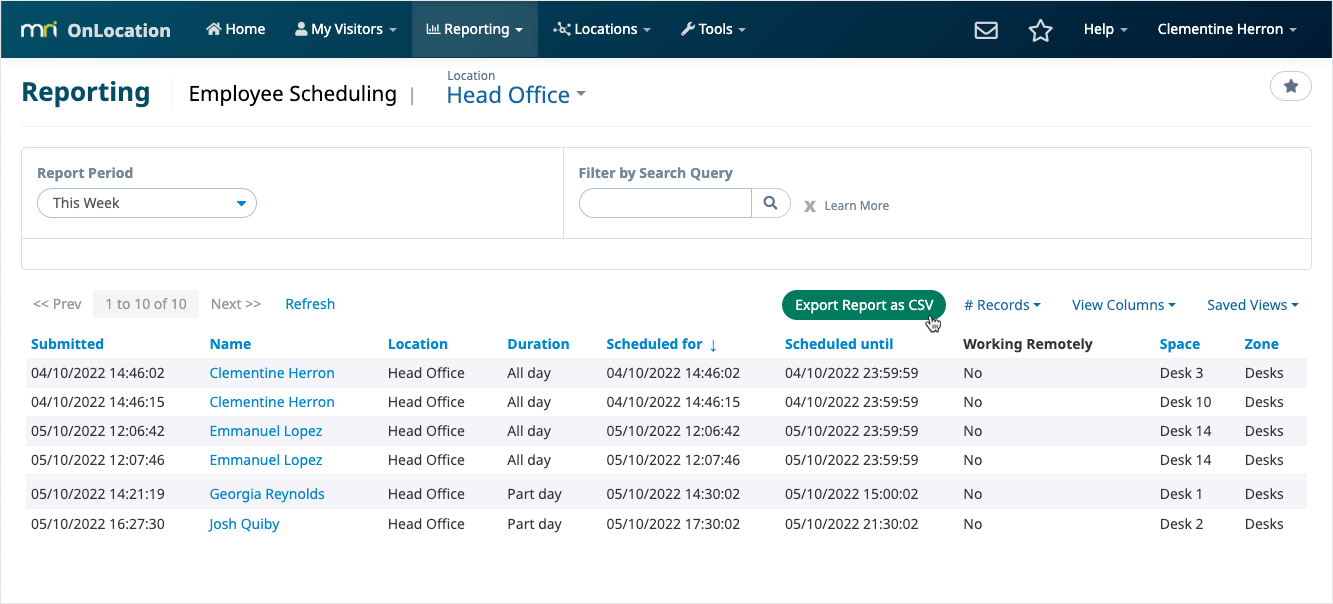The image size is (1333, 604).
Task: Run search using the magnifying glass icon
Action: point(770,203)
